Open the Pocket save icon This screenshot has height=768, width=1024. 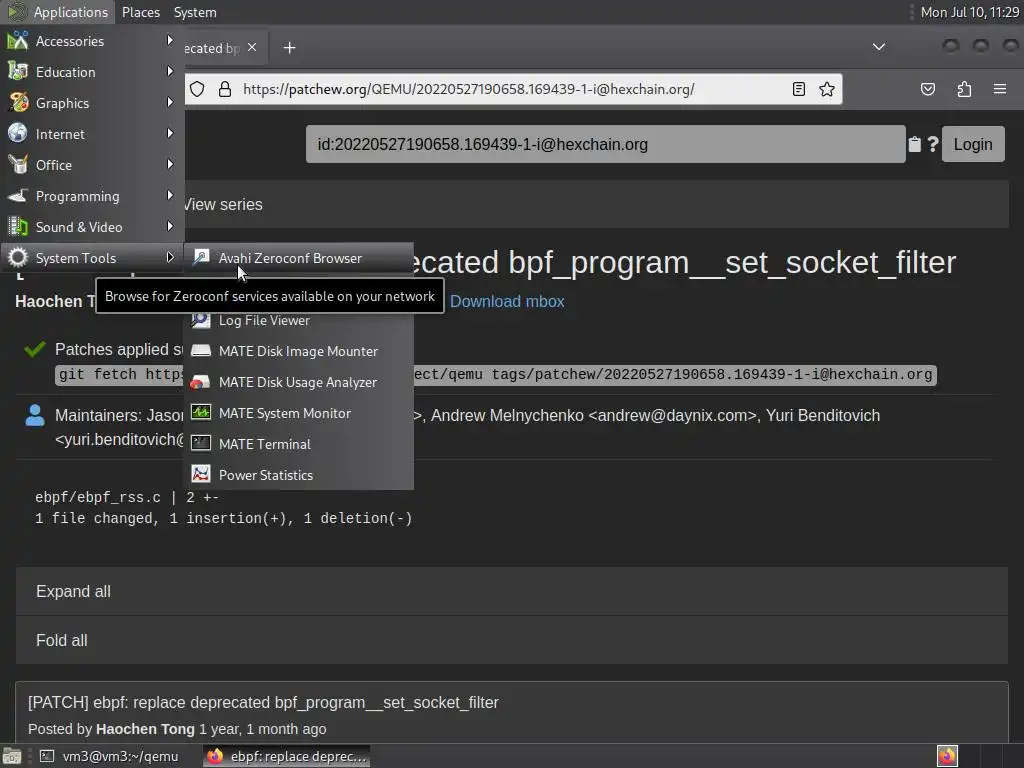pos(927,89)
